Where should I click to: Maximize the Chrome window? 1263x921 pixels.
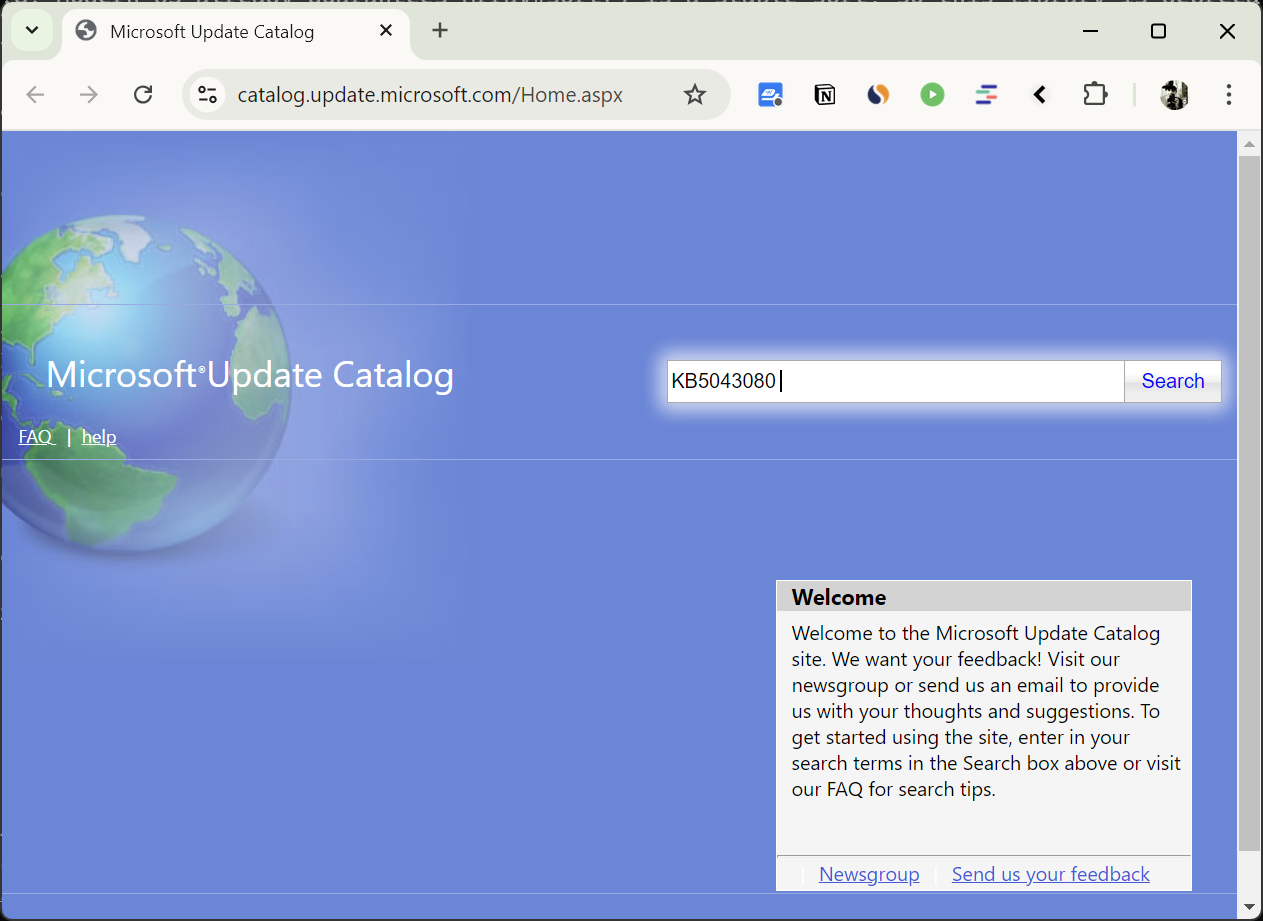(1158, 31)
